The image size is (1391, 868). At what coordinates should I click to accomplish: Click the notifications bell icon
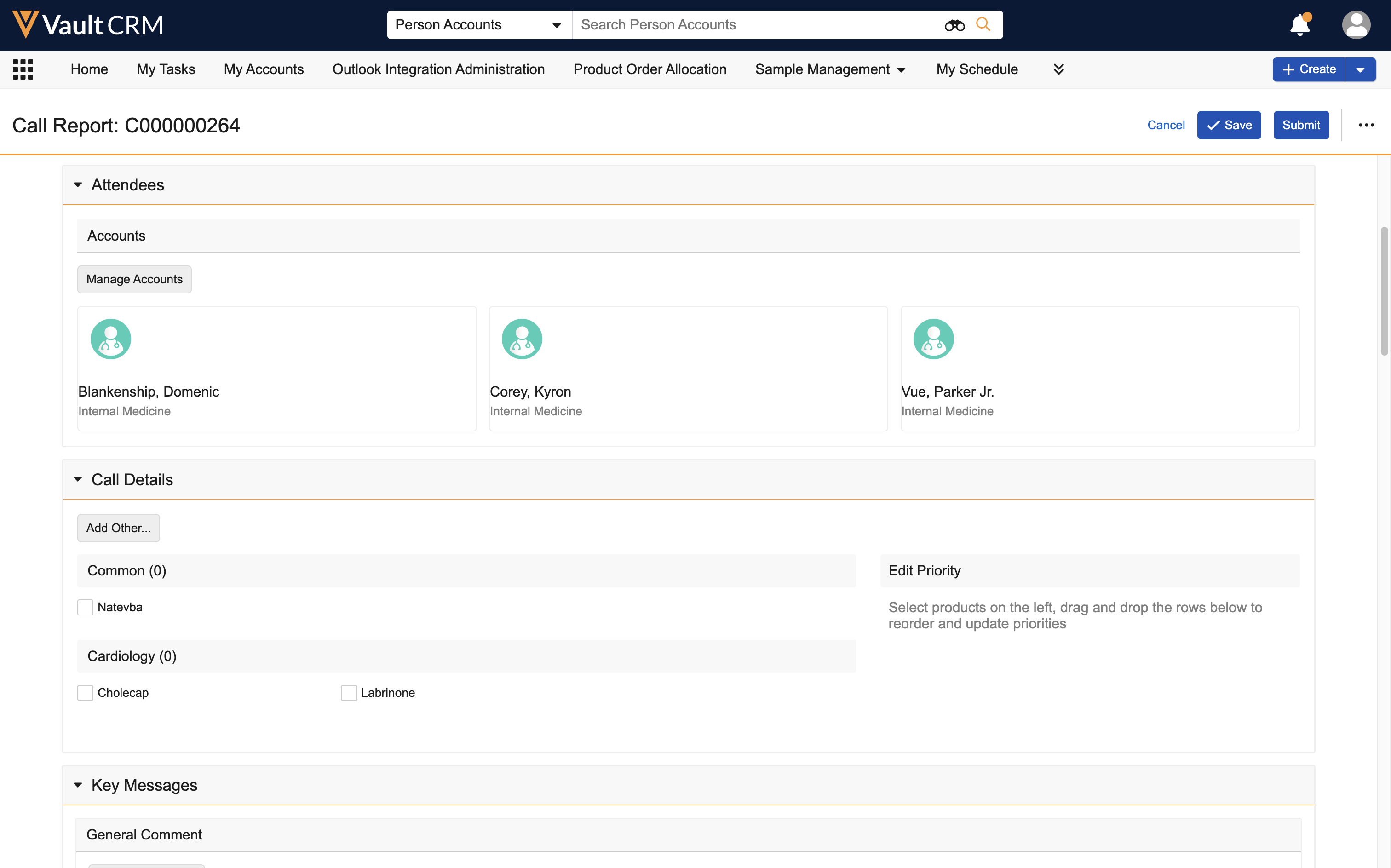[x=1300, y=25]
